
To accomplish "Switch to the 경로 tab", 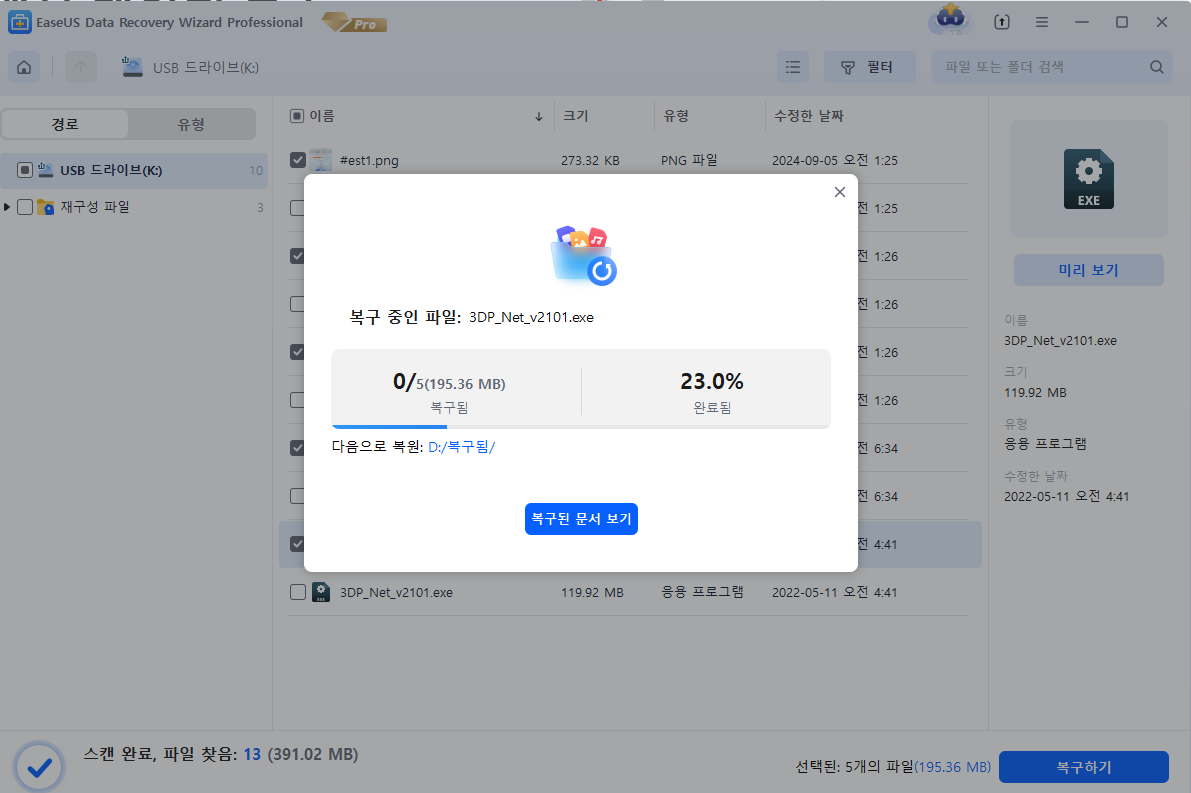I will pos(65,124).
